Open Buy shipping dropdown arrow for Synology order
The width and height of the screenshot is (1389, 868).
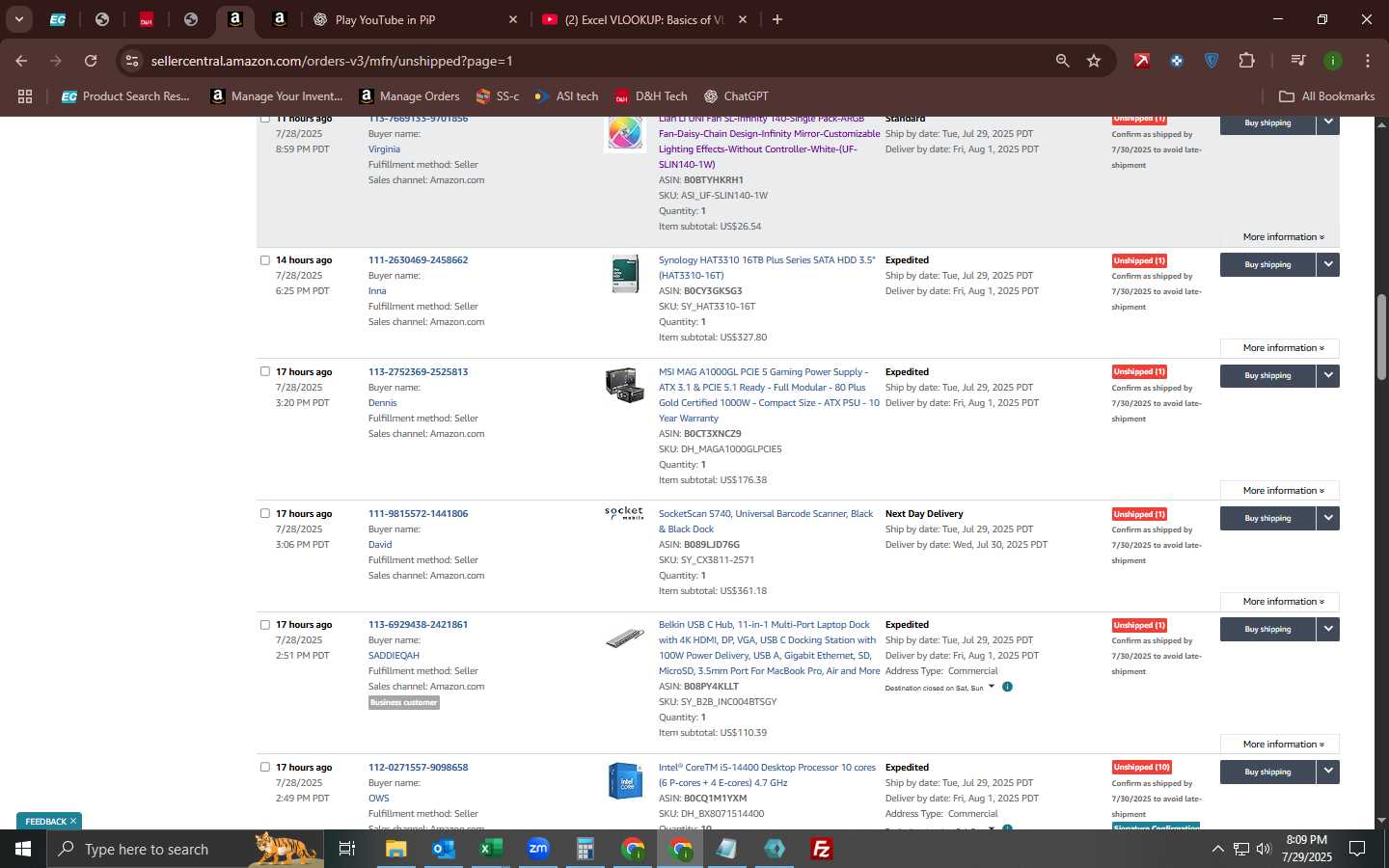coord(1328,264)
